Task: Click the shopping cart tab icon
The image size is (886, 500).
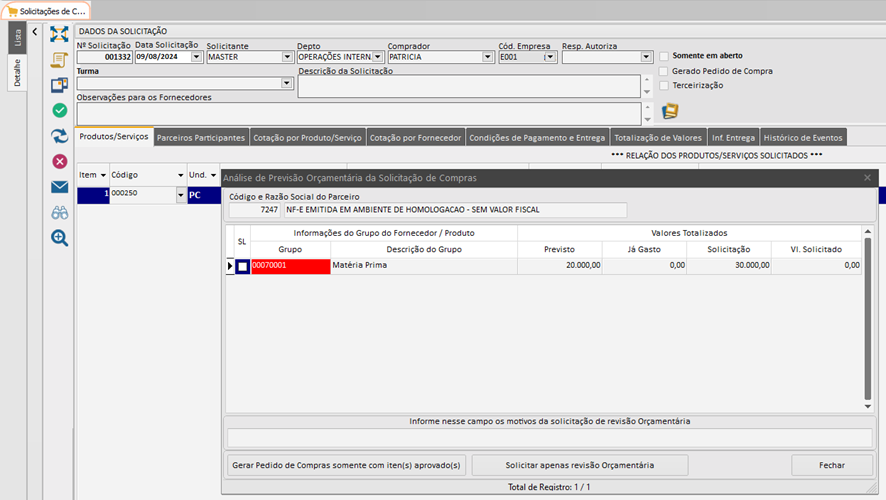Action: (12, 11)
